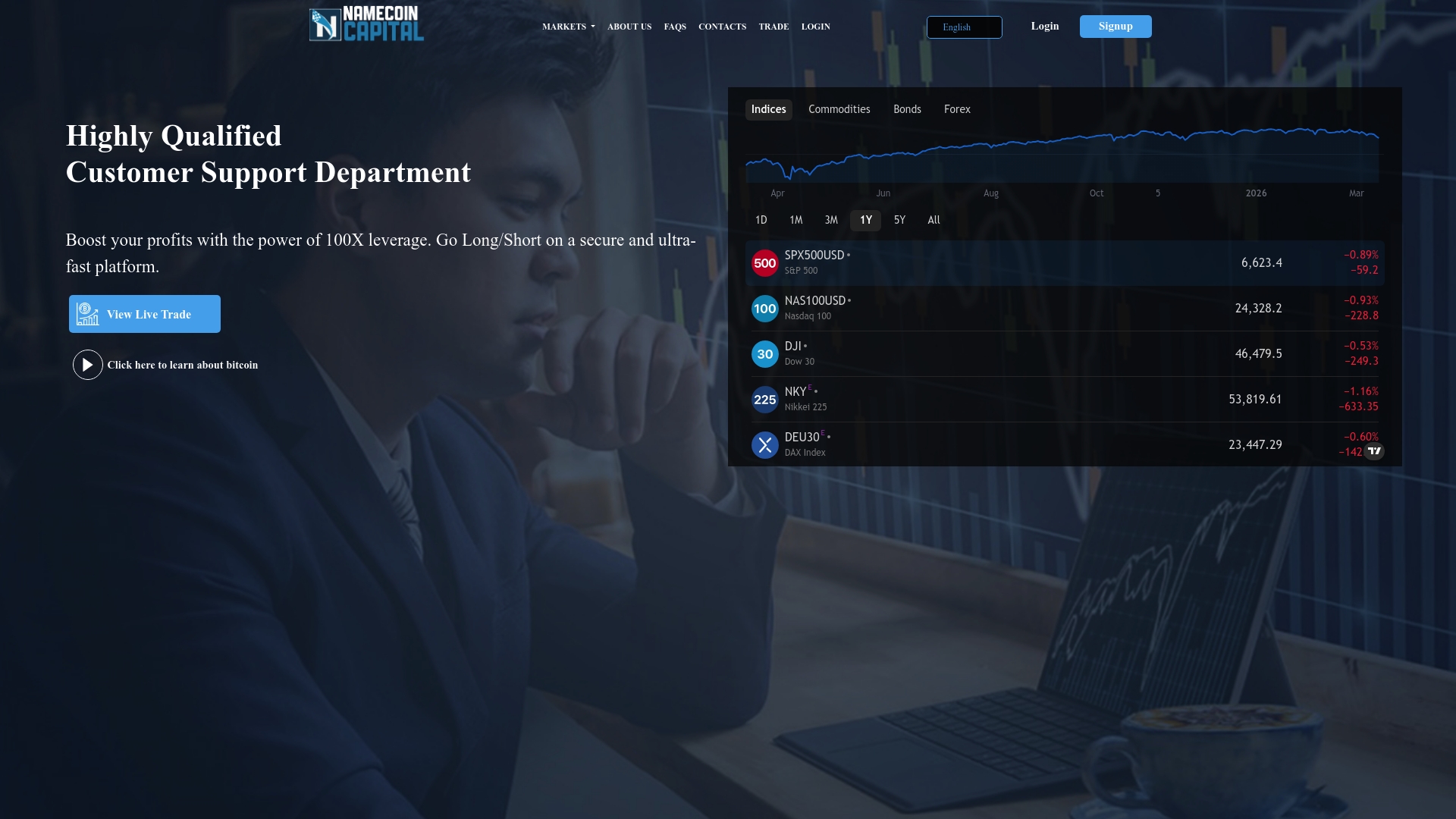Open the English language selector

pos(964,27)
